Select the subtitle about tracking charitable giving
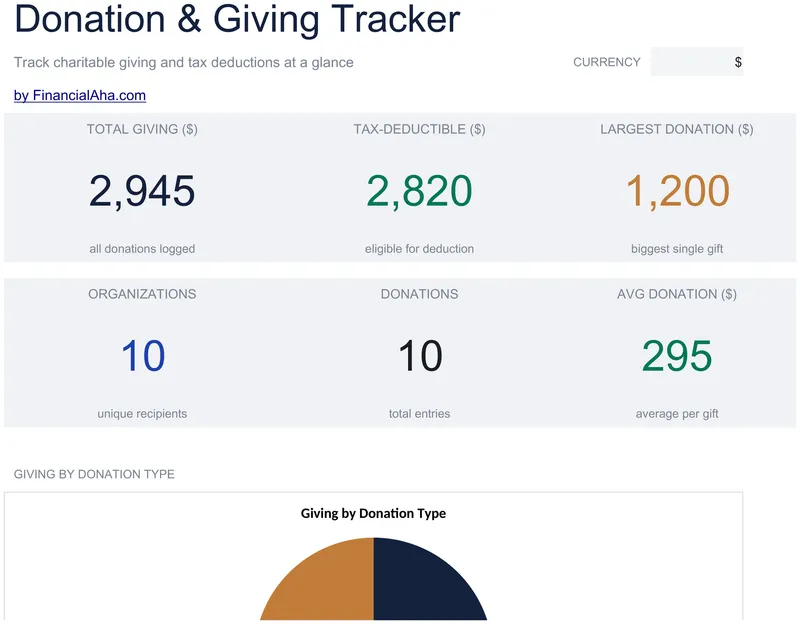The image size is (800, 624). pos(184,62)
